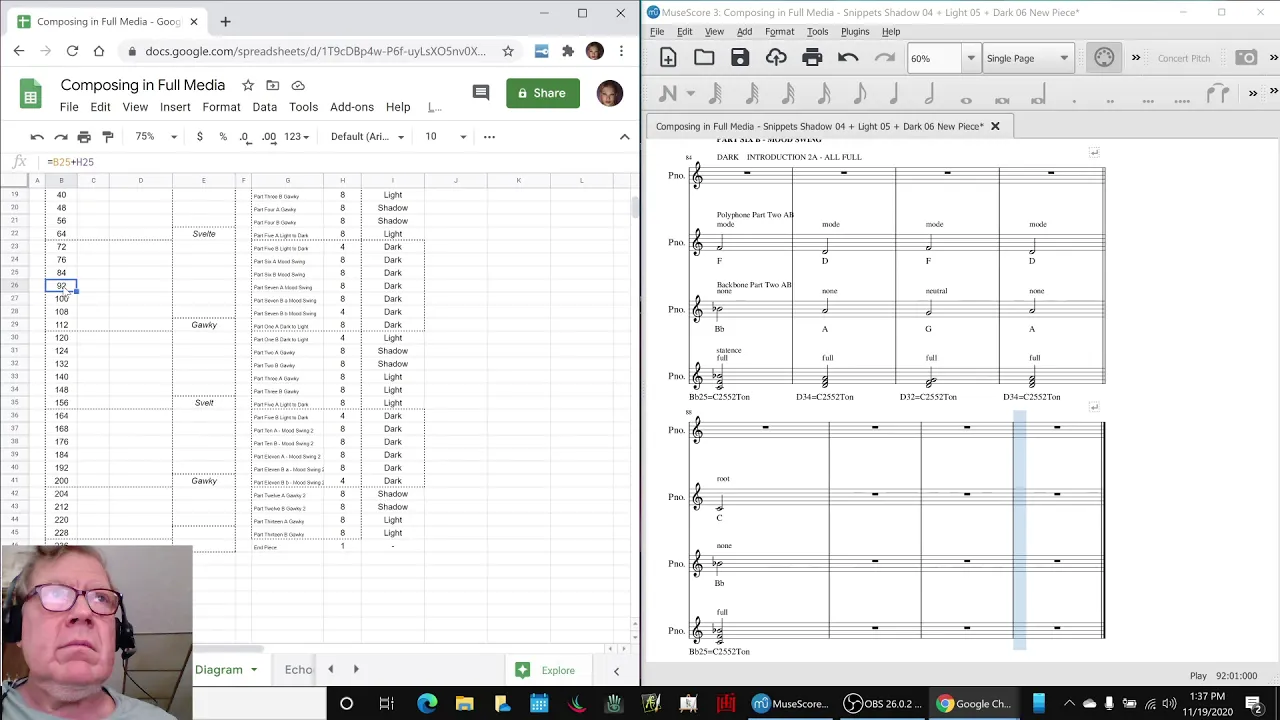The height and width of the screenshot is (720, 1280).
Task: Open the File menu in MuseScore
Action: coord(657,31)
